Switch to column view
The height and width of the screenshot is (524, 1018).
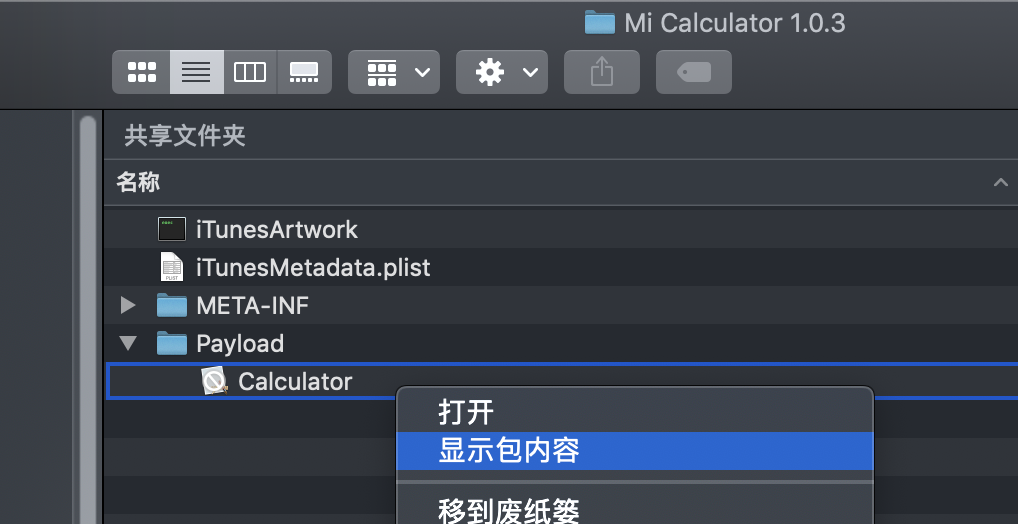point(250,72)
